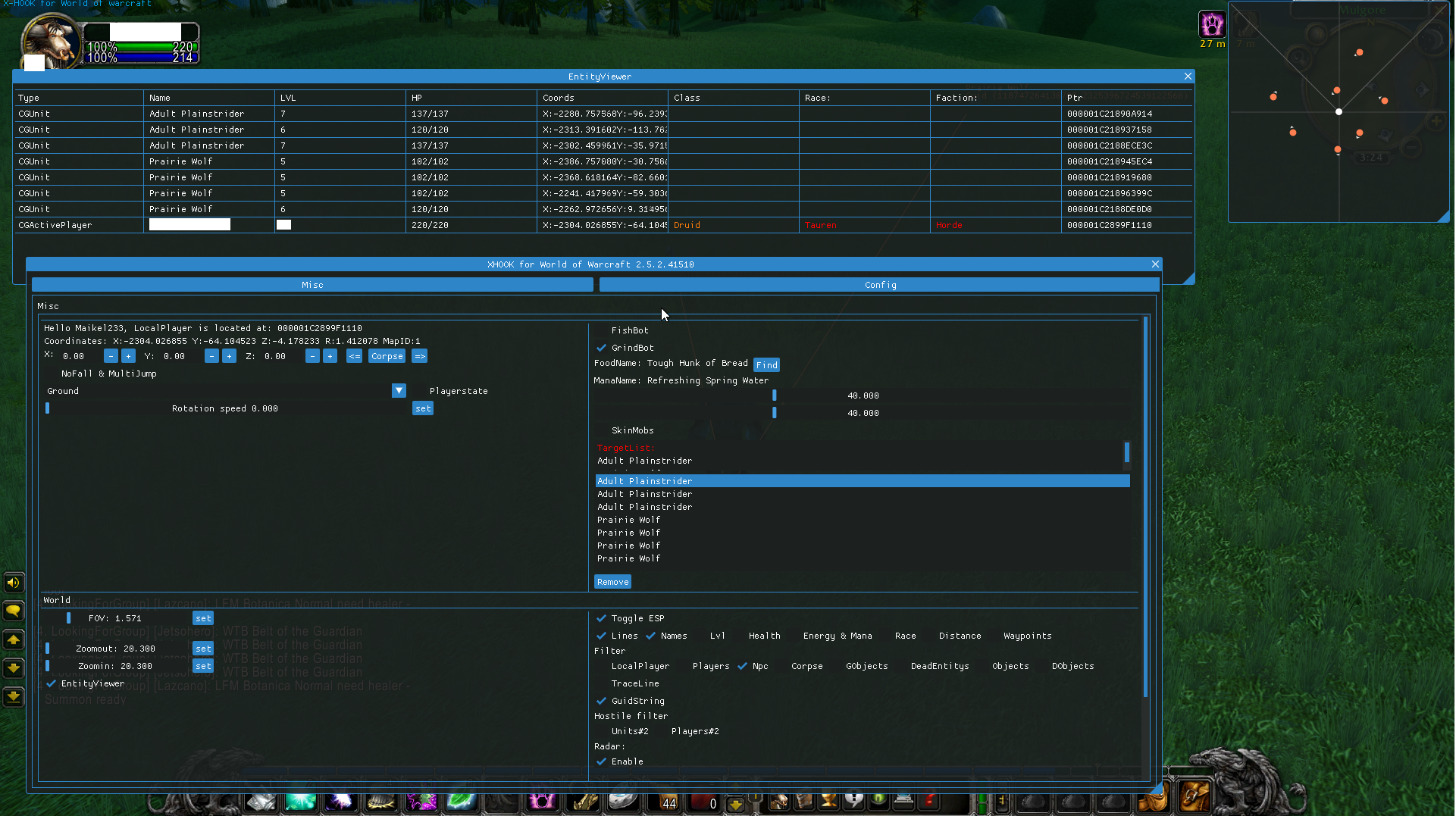Disable the EntityViewer checkbox
Screen dimensions: 1456x816
click(51, 683)
